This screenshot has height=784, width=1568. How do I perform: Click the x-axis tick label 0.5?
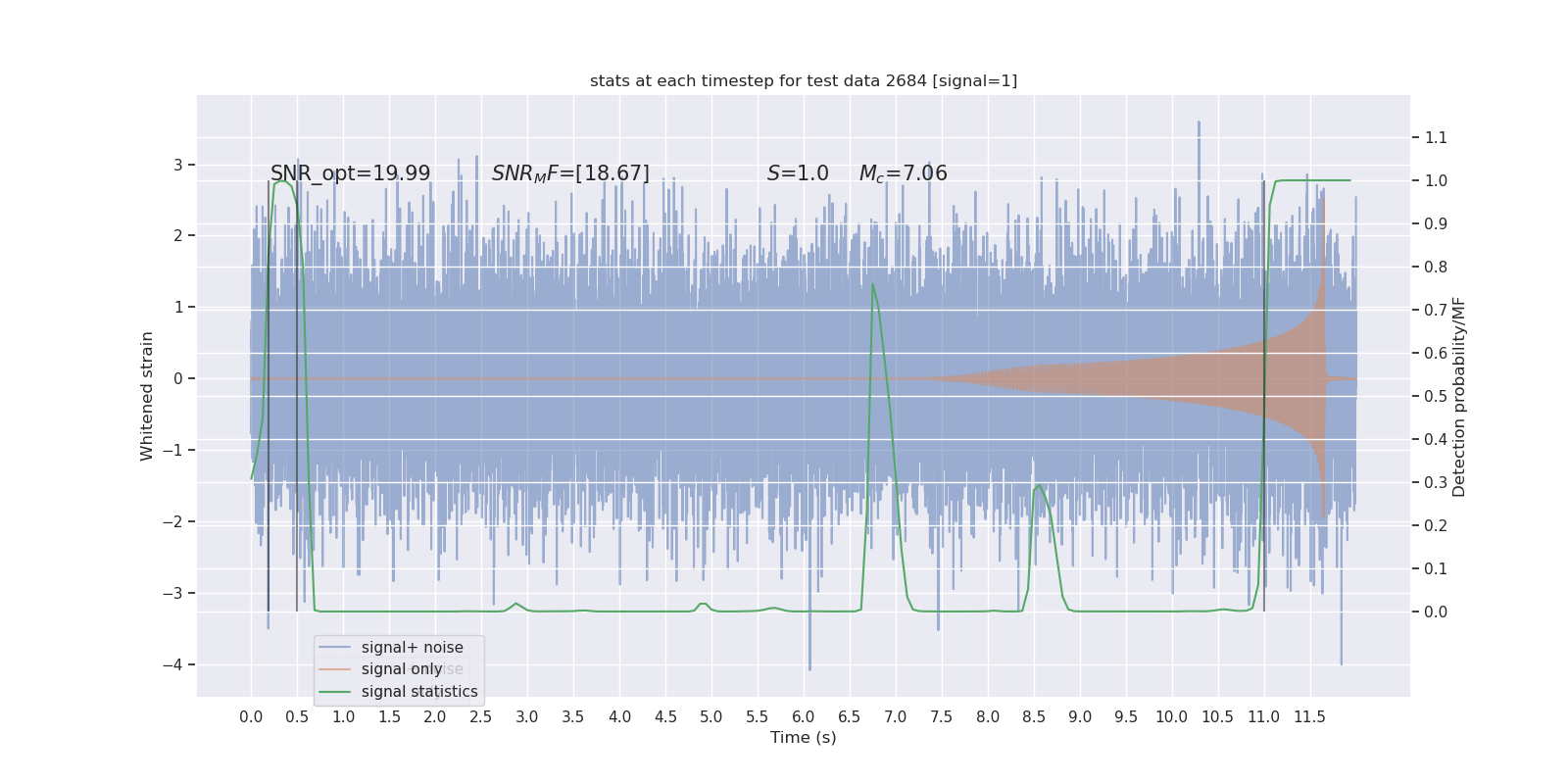tap(297, 717)
